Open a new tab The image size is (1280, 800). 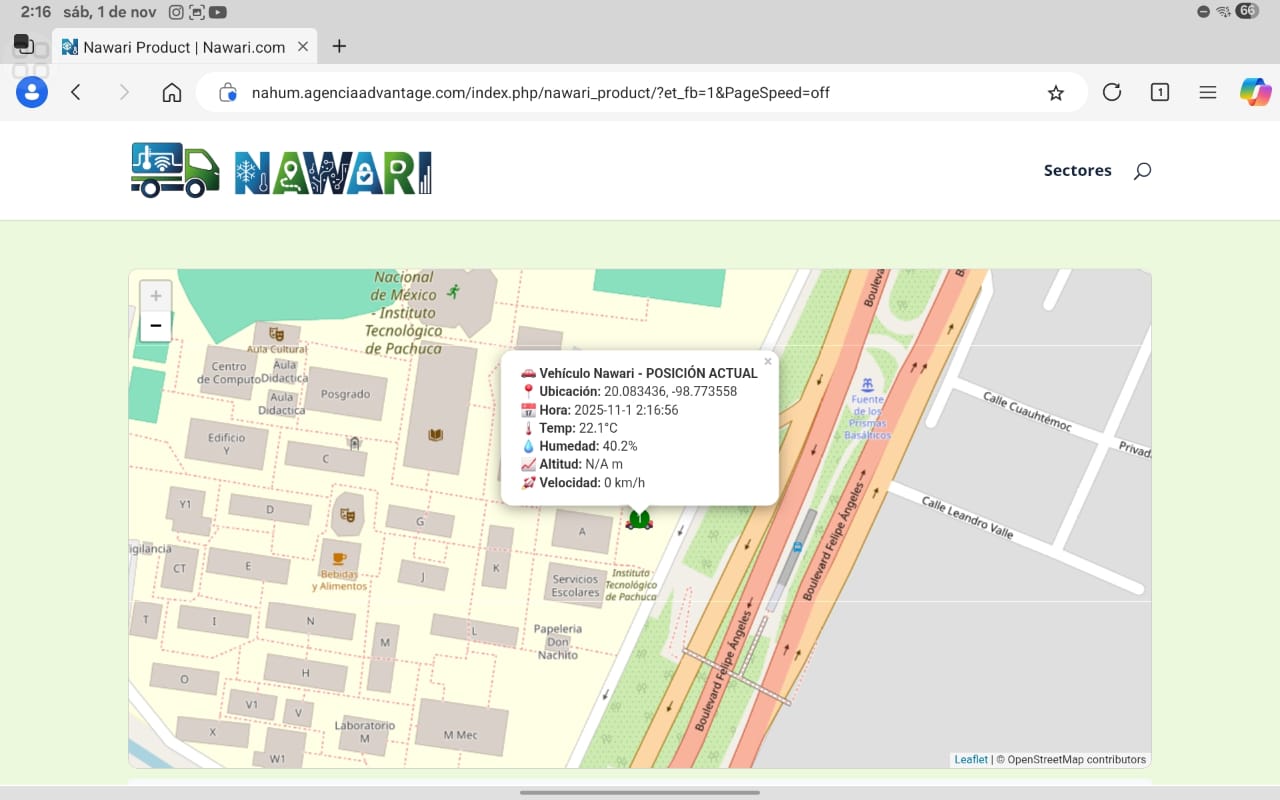click(x=339, y=47)
